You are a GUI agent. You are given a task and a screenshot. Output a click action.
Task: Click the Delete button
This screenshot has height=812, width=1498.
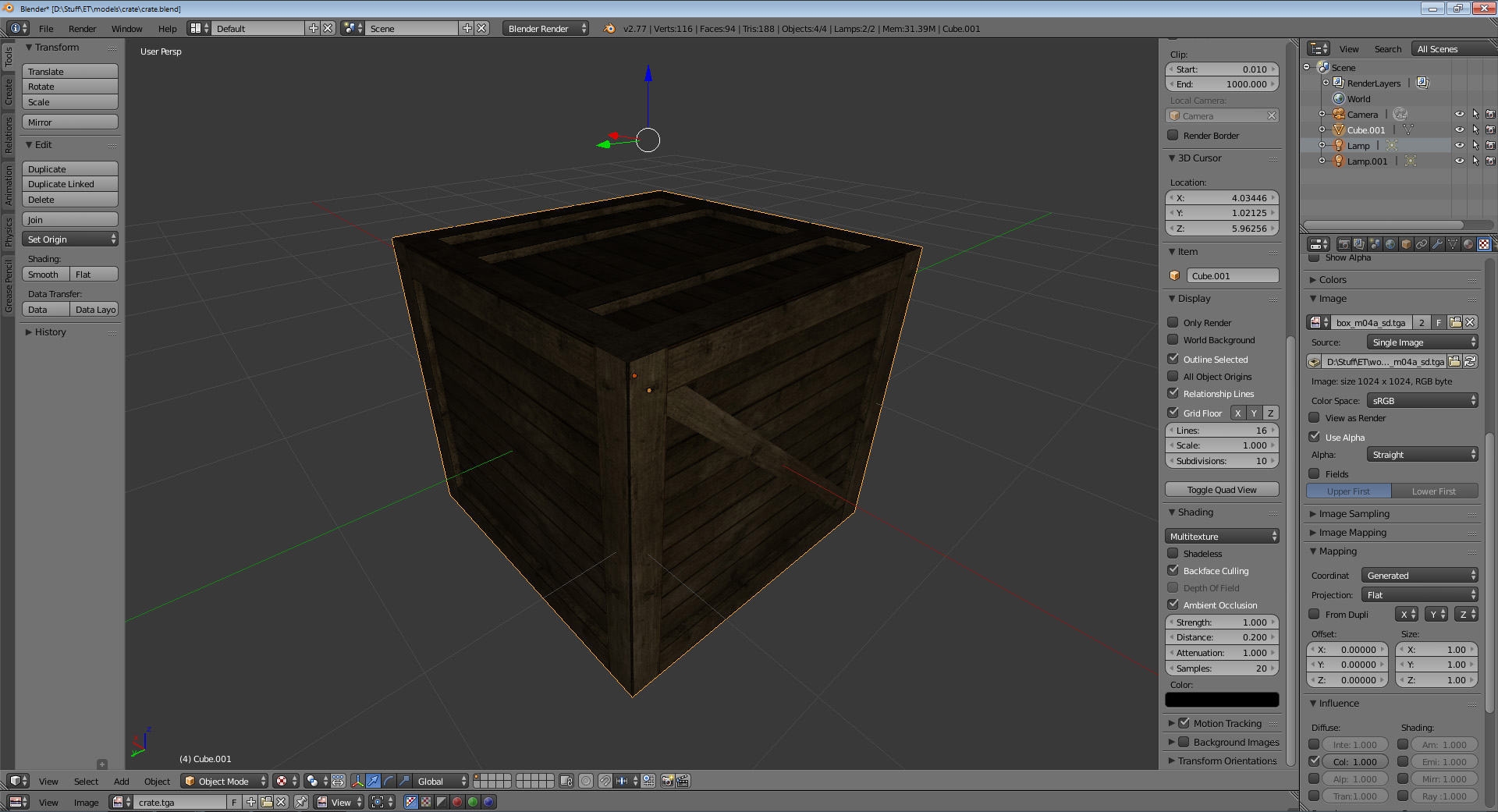pos(70,200)
